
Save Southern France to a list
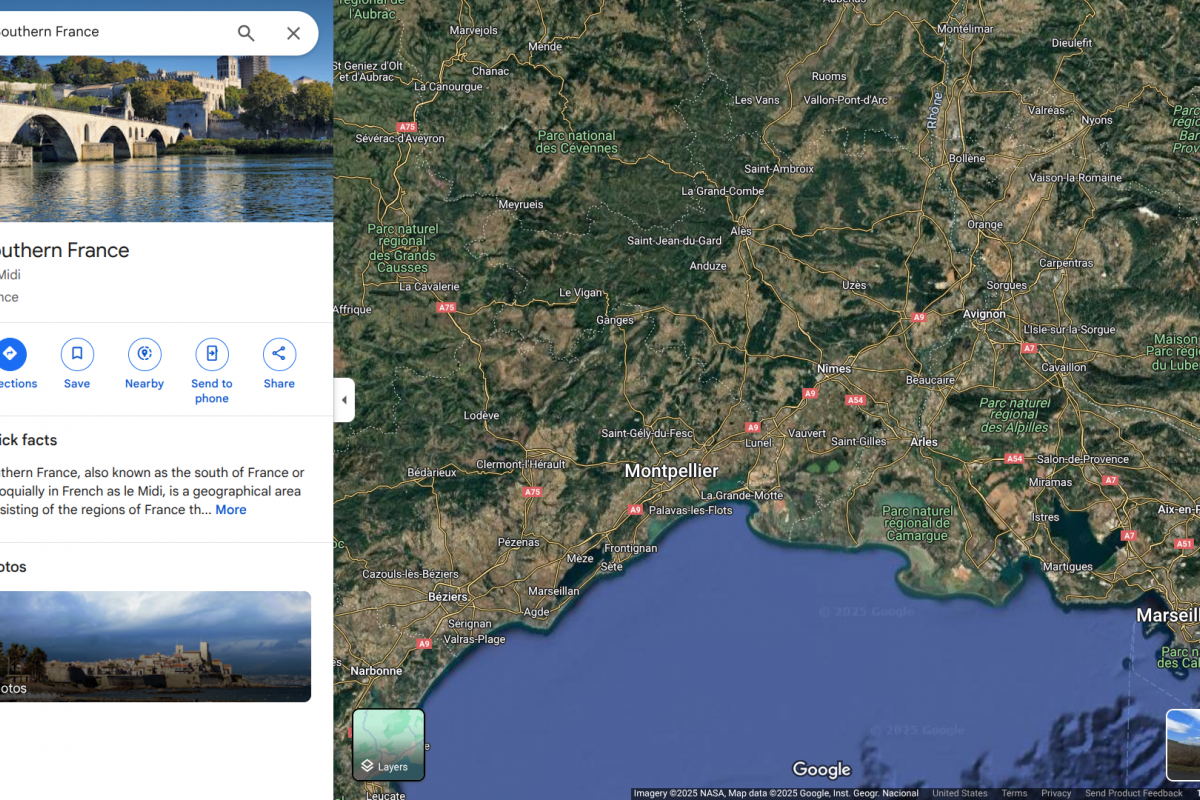click(77, 354)
